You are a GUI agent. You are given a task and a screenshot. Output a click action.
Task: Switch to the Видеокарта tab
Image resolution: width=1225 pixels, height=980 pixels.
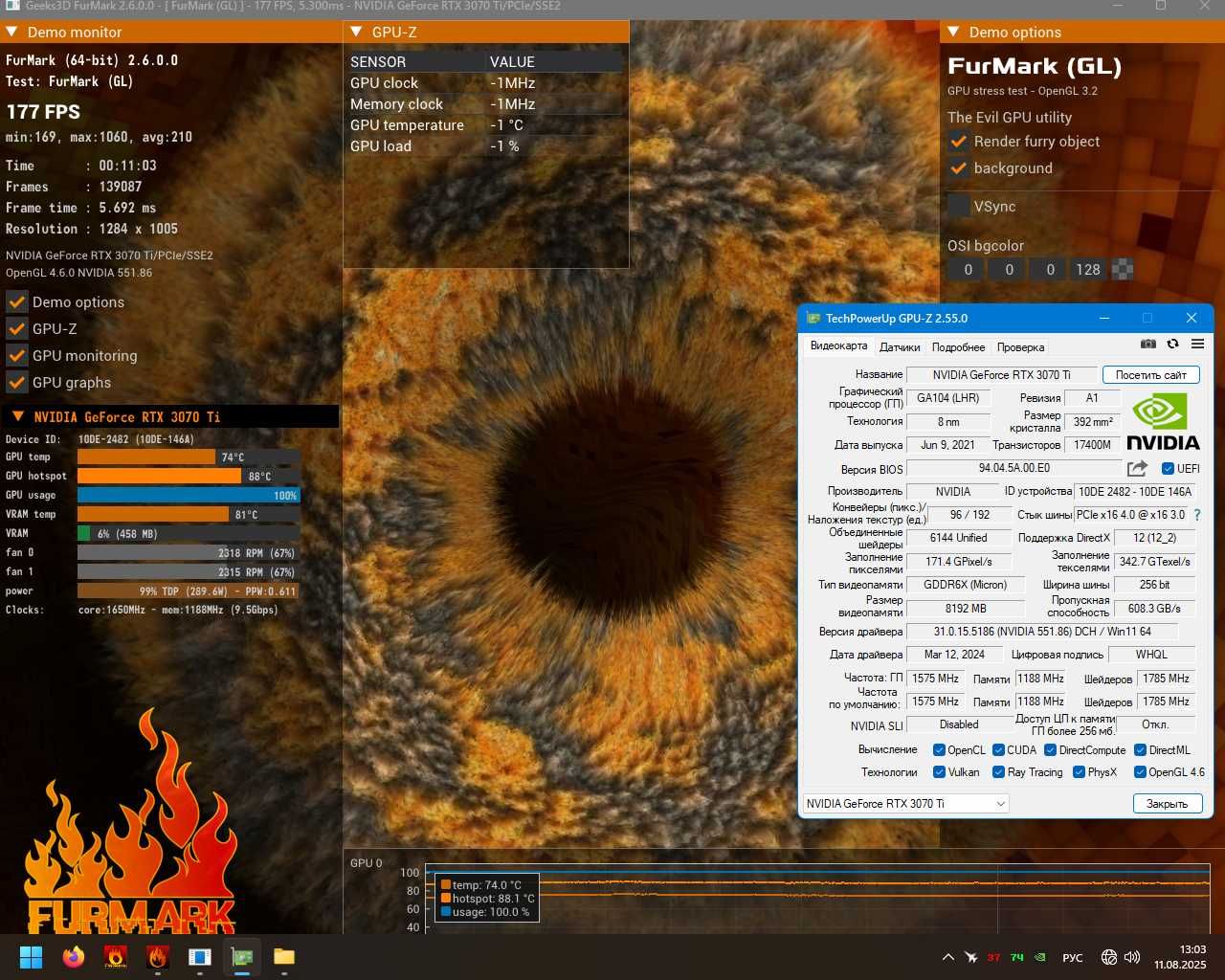[x=838, y=346]
